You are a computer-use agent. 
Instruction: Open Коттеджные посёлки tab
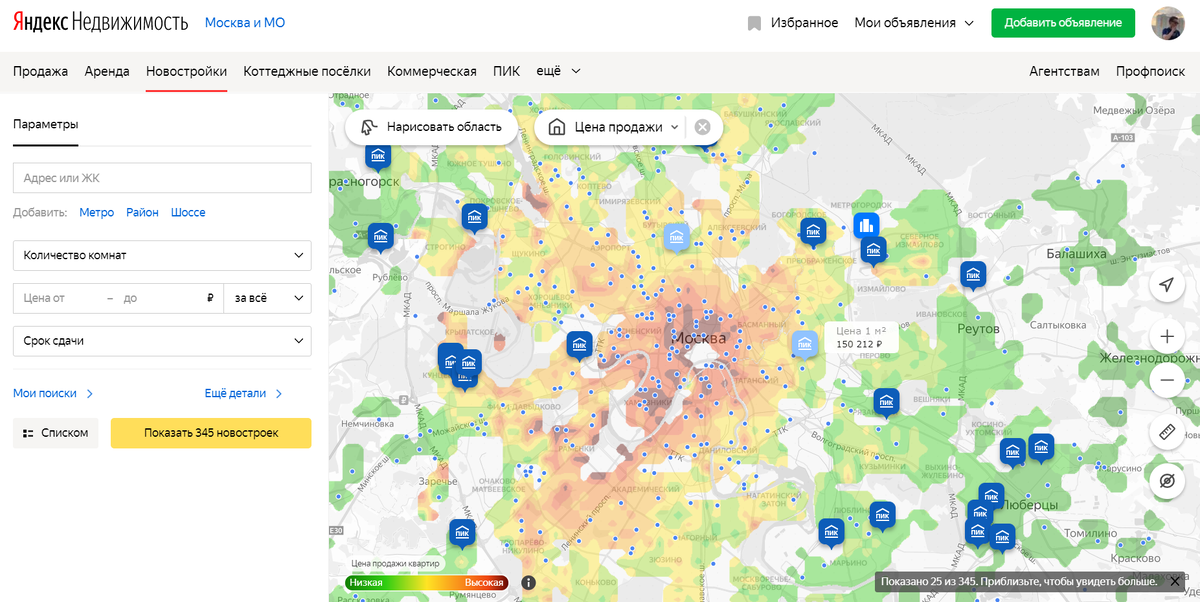[307, 71]
